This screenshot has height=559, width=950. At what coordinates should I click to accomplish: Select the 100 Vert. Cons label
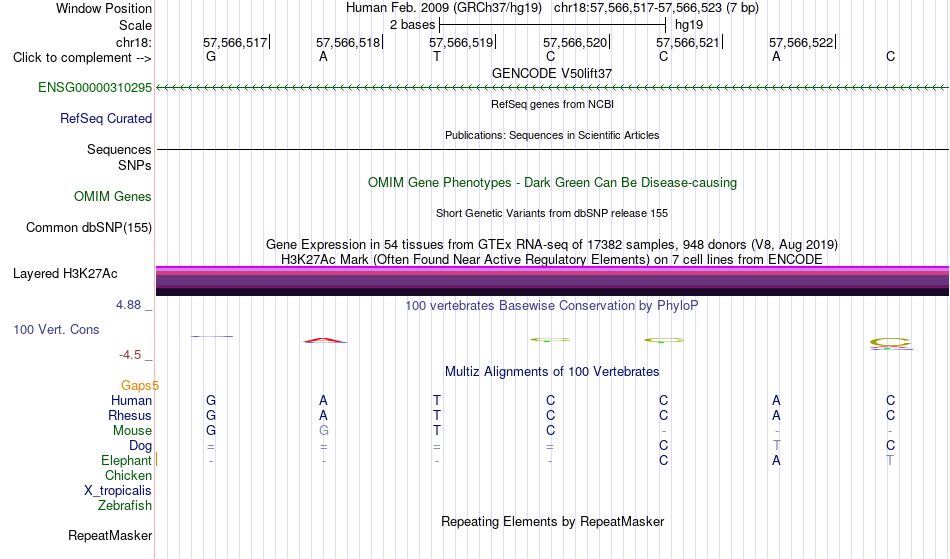tap(56, 329)
